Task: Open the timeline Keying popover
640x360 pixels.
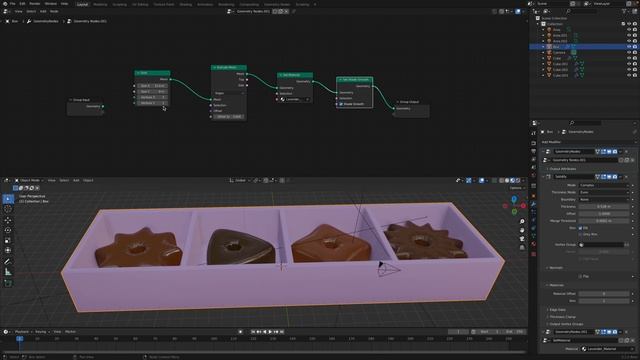Action: tap(42, 332)
